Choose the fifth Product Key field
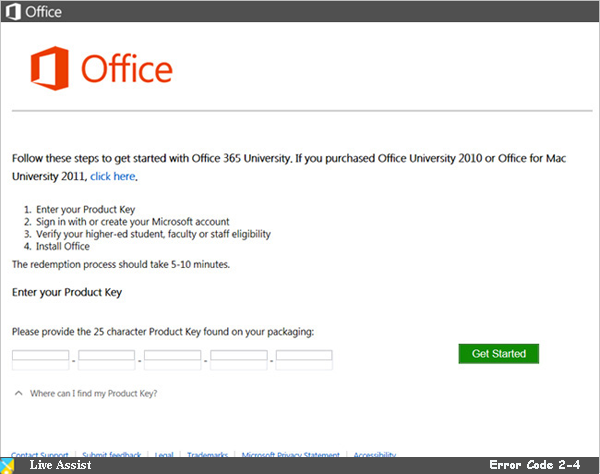600x474 pixels. pos(304,360)
